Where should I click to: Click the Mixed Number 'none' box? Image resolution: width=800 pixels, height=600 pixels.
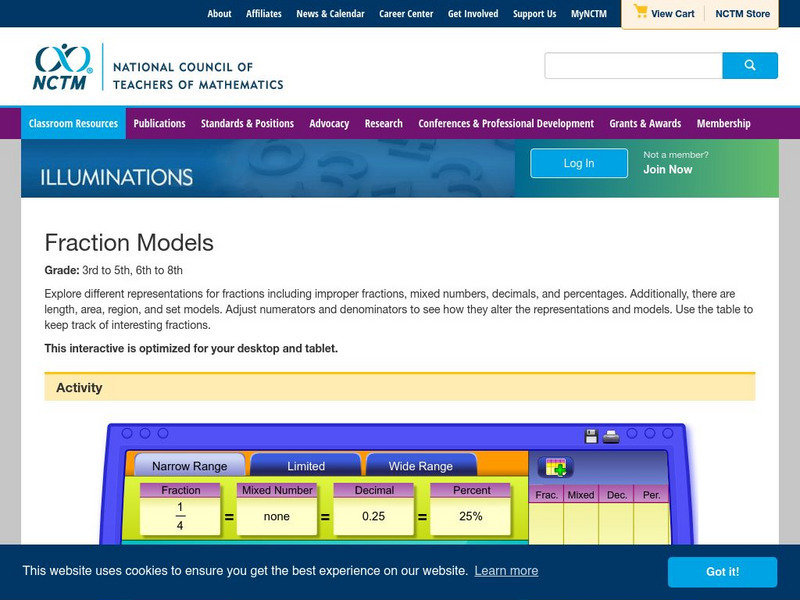coord(277,516)
